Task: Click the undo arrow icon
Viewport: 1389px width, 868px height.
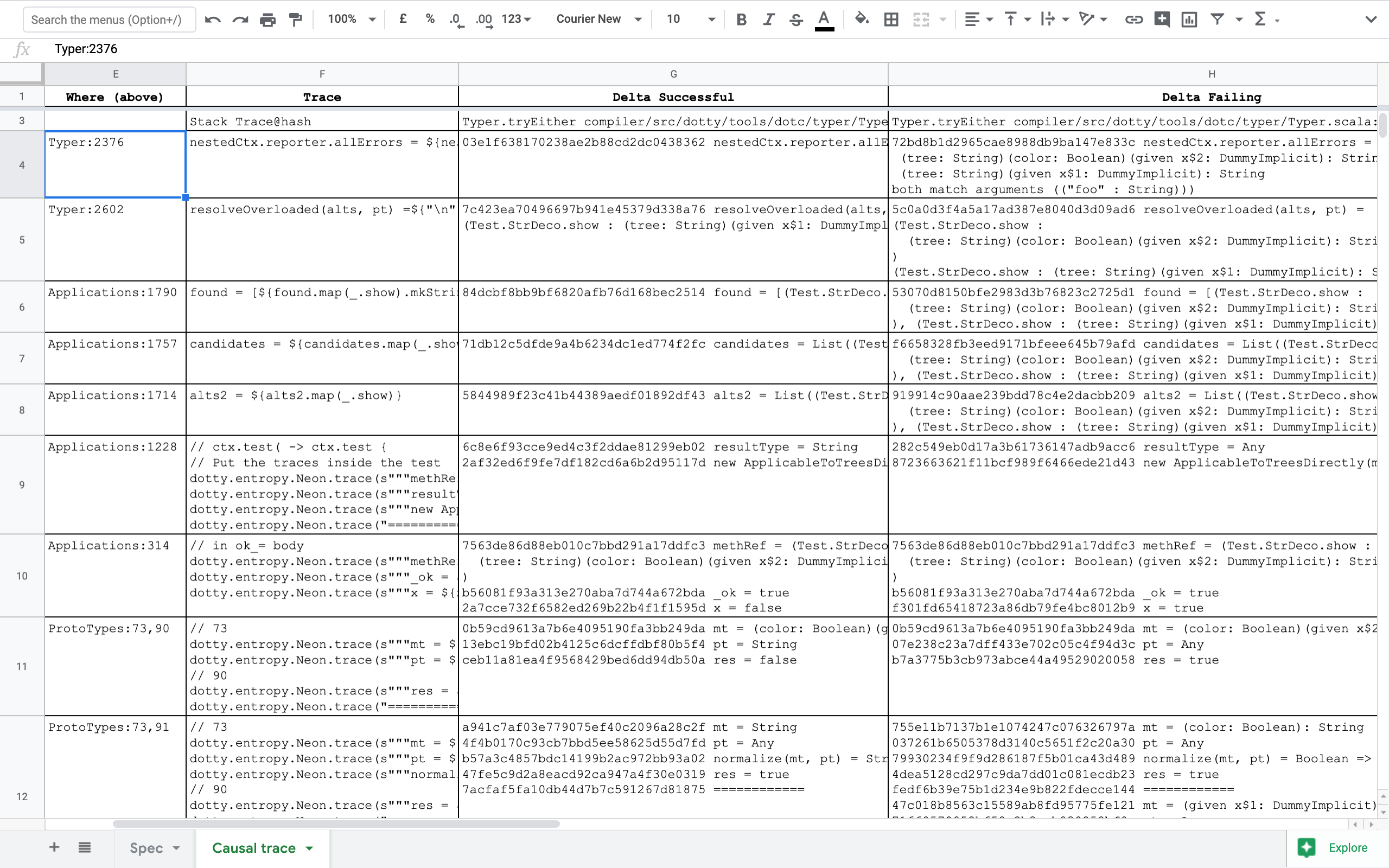Action: 213,20
